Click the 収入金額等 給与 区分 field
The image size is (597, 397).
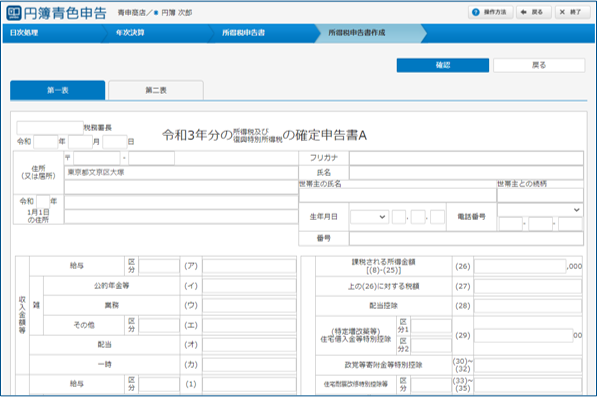tap(159, 266)
